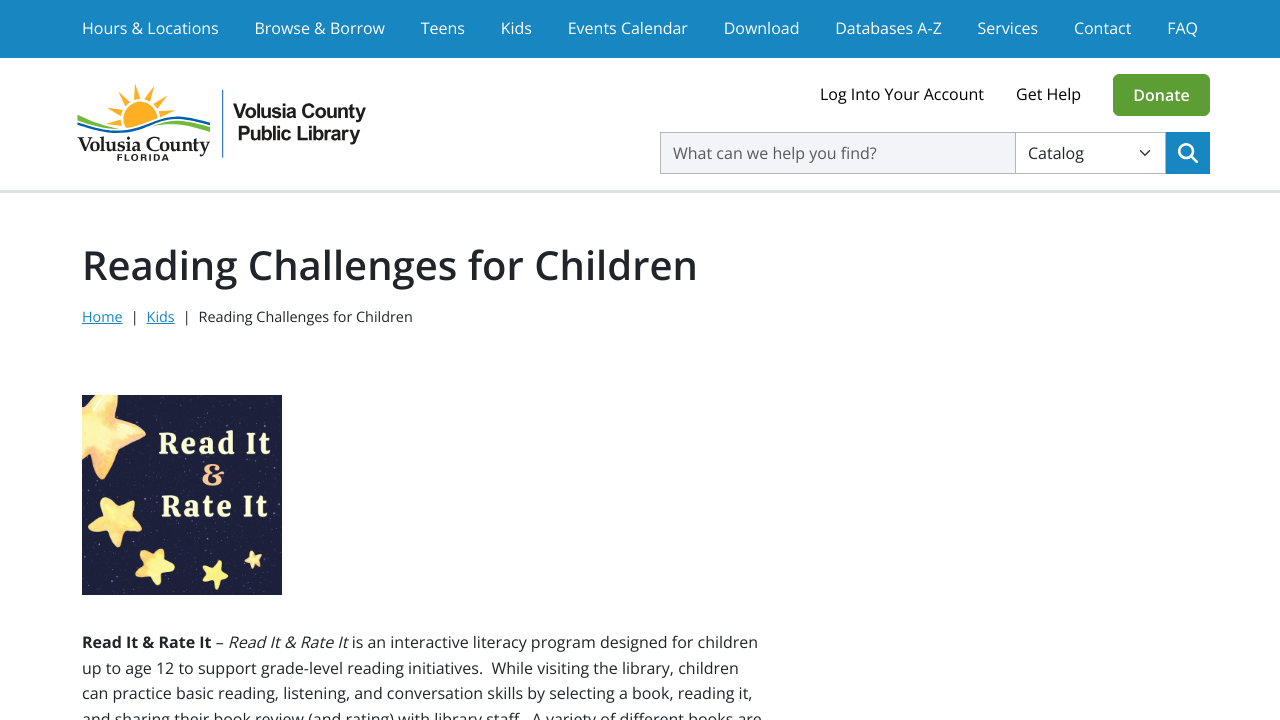Go to the FAQ page

click(1182, 28)
